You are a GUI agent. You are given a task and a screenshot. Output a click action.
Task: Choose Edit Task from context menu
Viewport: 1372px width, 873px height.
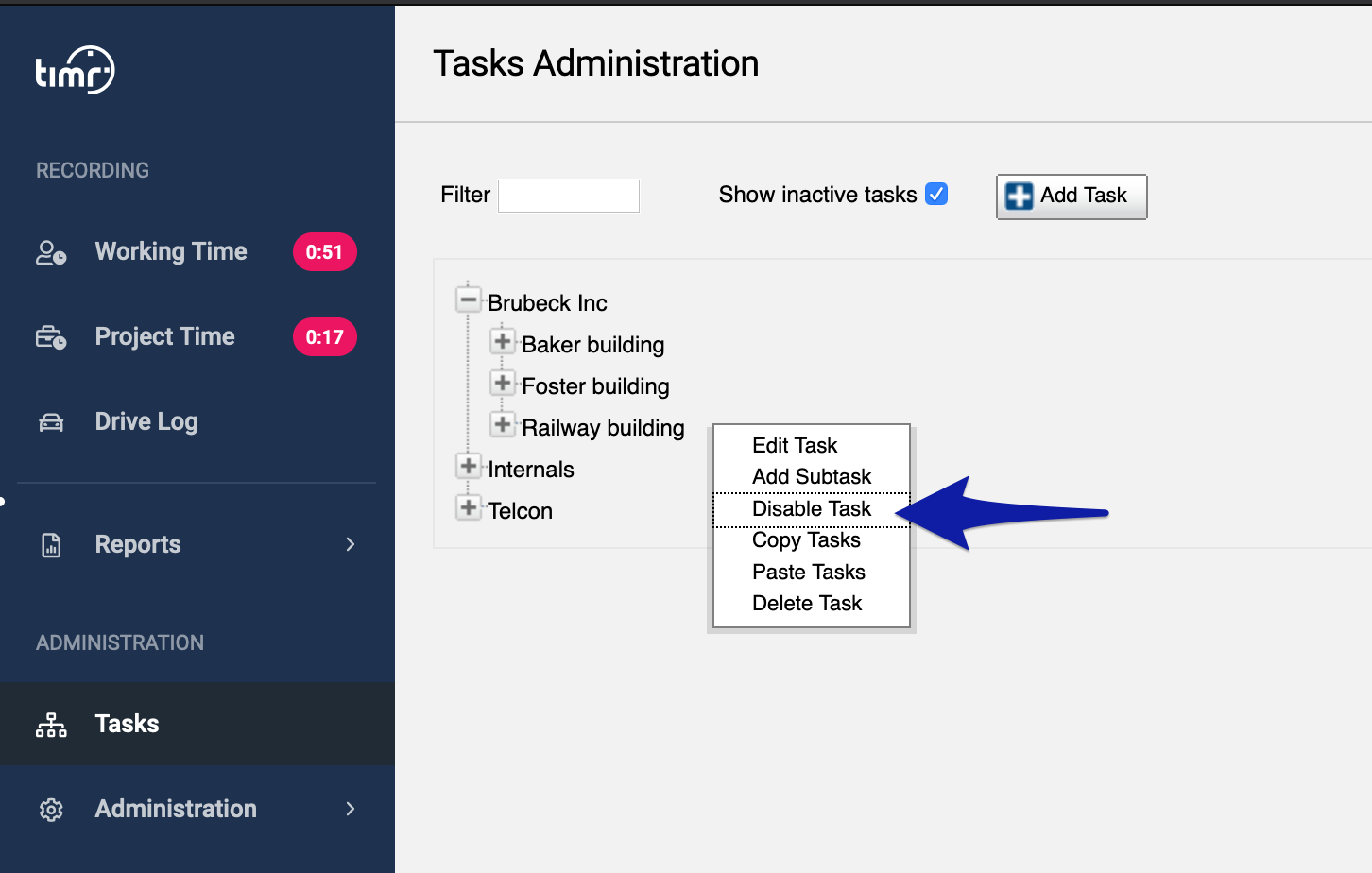point(812,445)
